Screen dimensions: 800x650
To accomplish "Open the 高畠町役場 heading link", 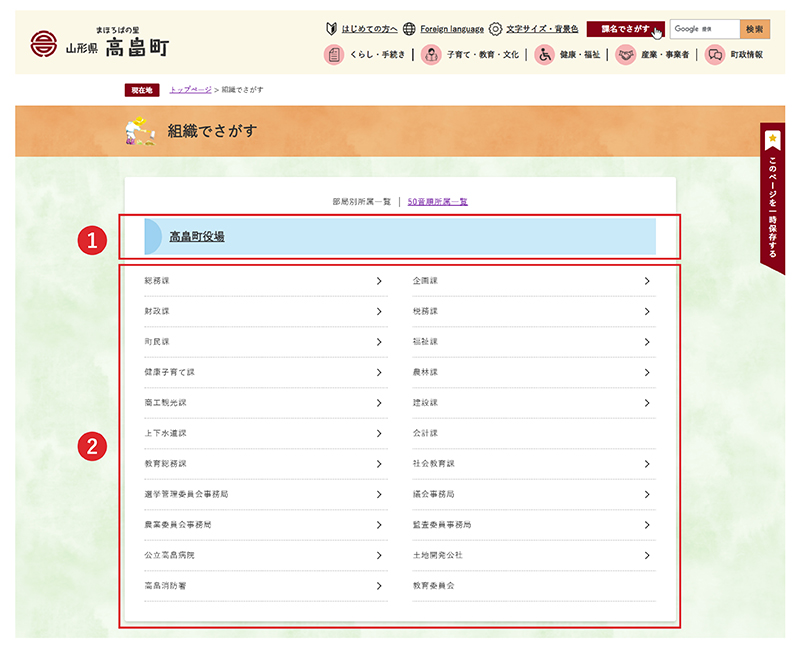I will (196, 237).
